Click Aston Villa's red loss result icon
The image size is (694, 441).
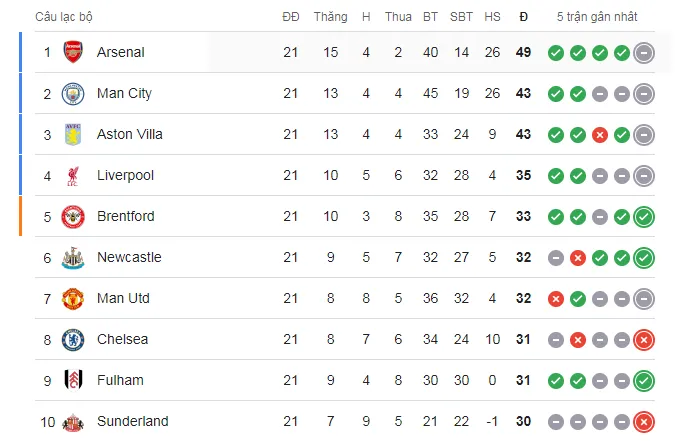pos(600,134)
